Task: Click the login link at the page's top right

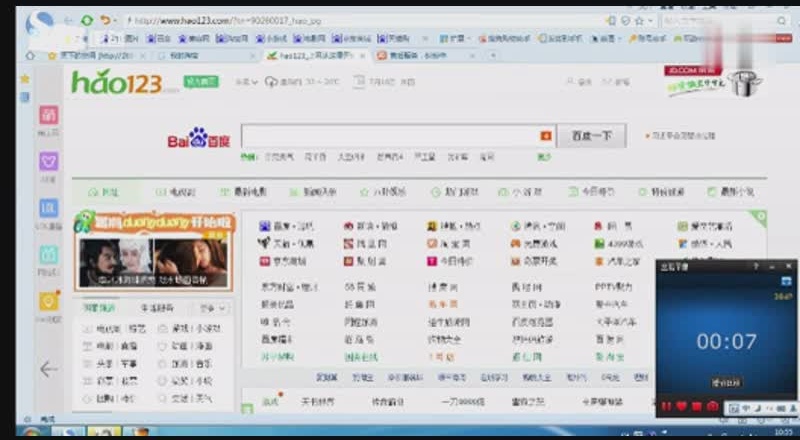Action: pyautogui.click(x=579, y=82)
